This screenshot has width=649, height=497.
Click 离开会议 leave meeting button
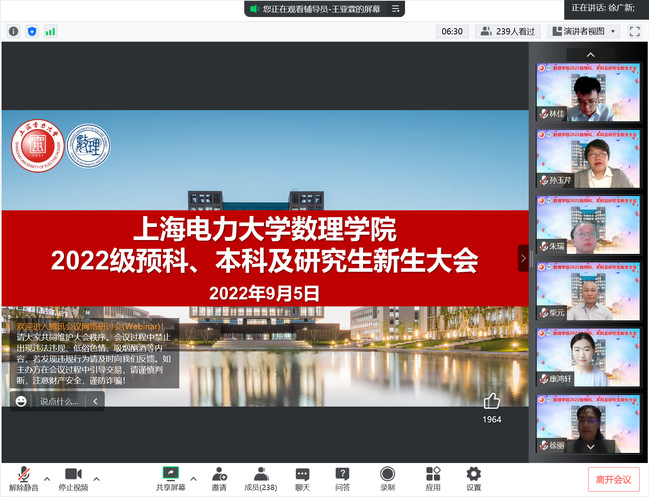point(614,480)
